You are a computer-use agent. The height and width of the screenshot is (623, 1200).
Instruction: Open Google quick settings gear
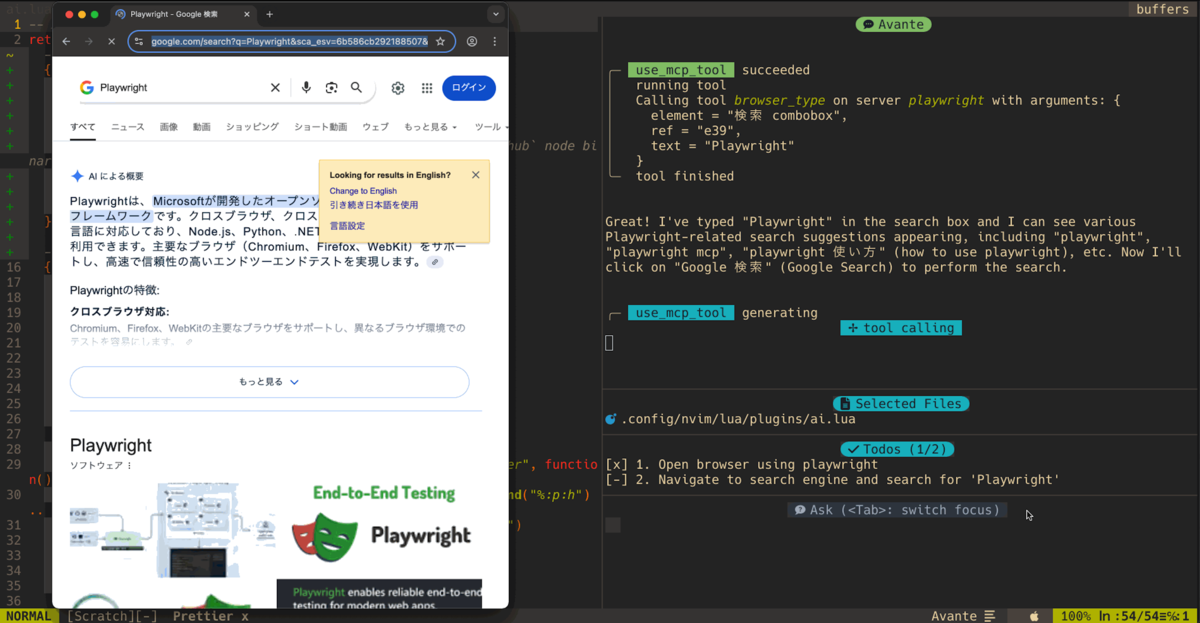tap(398, 88)
